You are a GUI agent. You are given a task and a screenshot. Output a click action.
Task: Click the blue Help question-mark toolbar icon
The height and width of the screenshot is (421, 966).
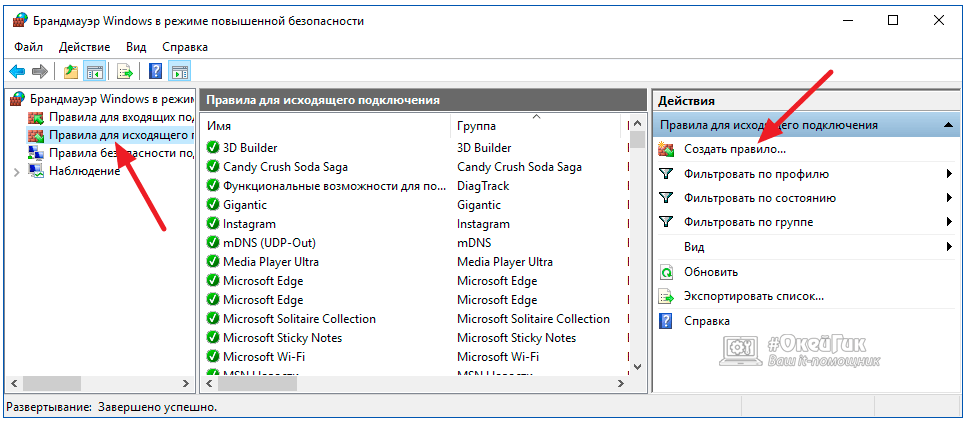click(155, 72)
